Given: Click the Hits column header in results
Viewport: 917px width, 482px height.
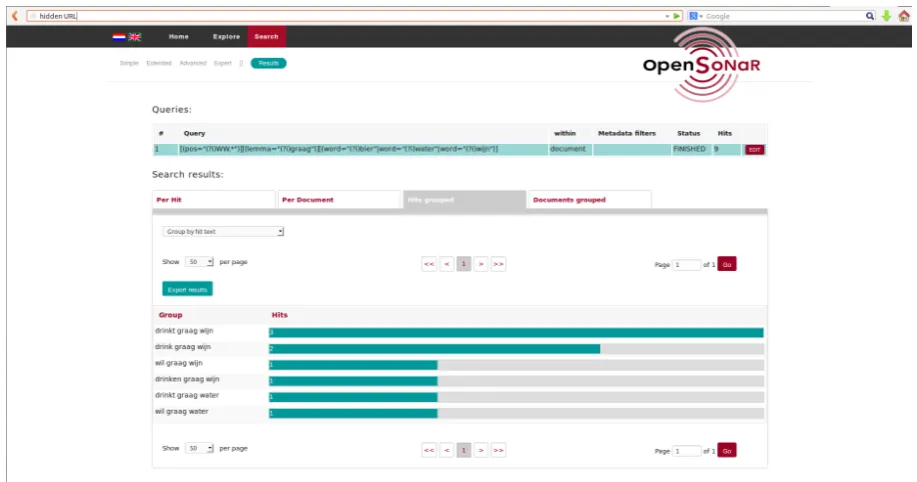Looking at the screenshot, I should 280,315.
